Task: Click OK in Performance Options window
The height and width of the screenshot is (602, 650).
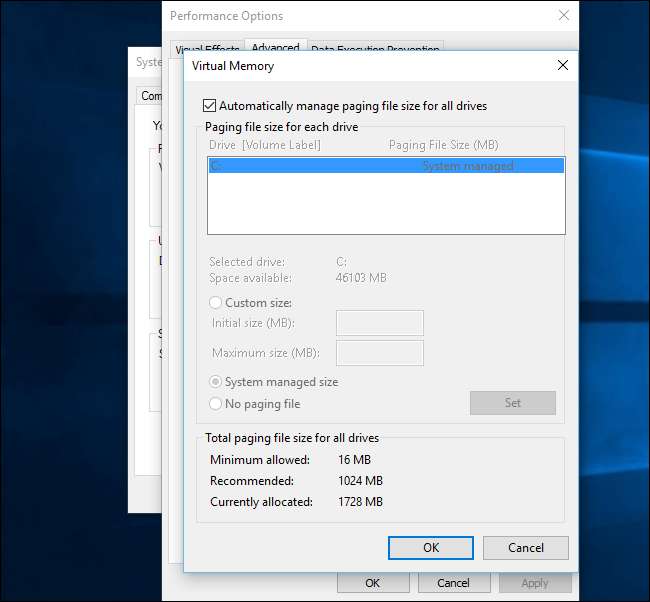Action: pos(371,583)
